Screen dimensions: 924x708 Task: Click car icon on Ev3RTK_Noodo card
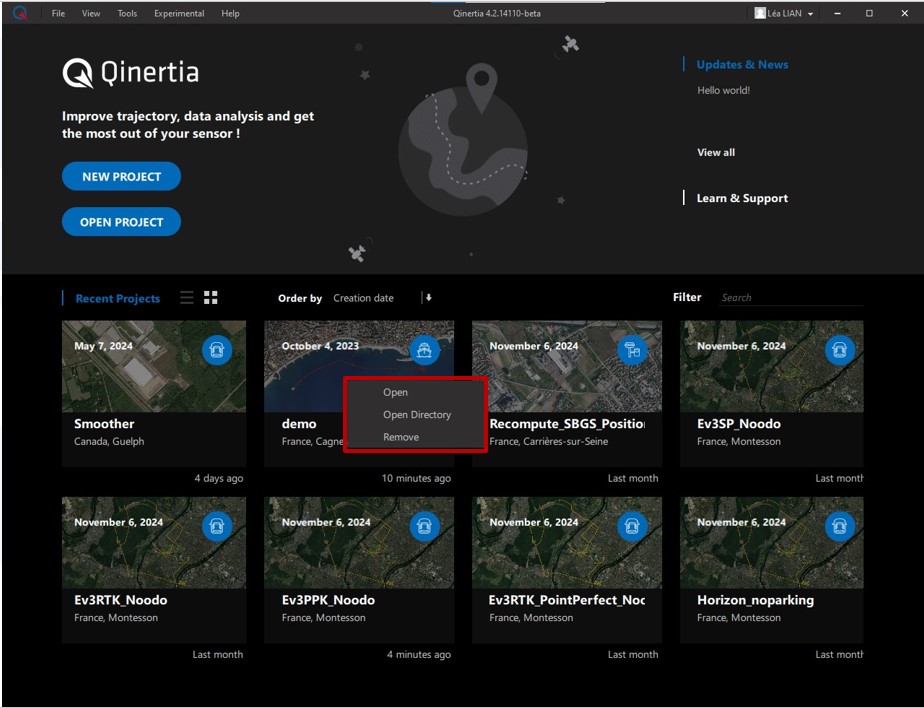click(217, 526)
